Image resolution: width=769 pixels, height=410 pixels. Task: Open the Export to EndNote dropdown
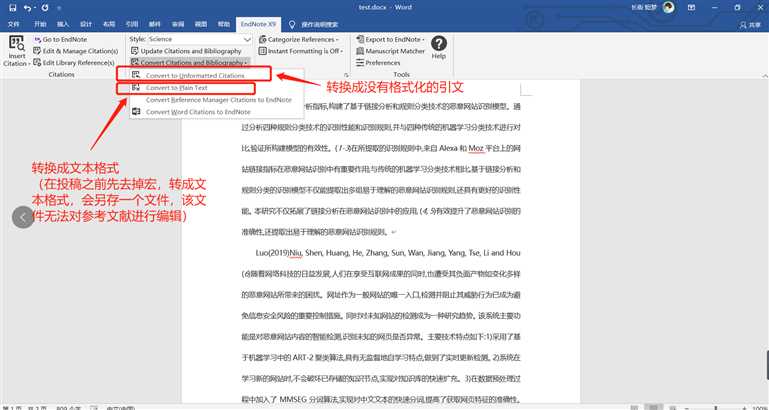(x=390, y=39)
